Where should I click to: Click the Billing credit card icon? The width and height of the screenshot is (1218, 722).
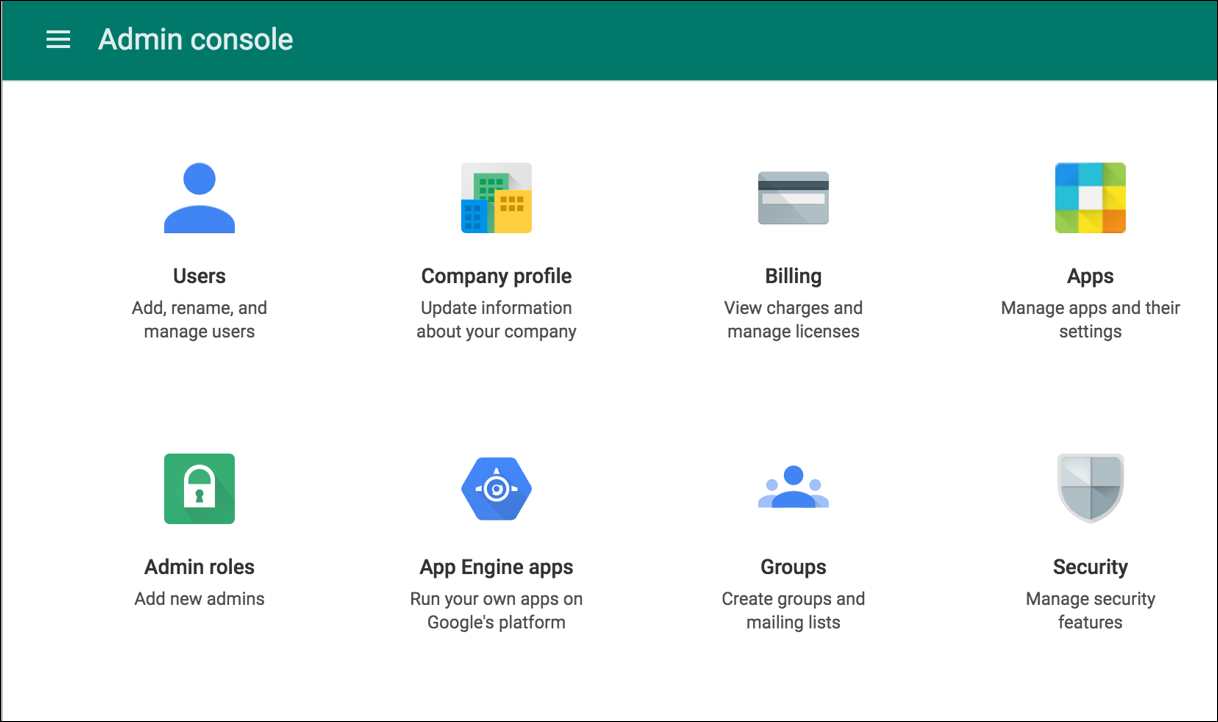click(x=793, y=198)
